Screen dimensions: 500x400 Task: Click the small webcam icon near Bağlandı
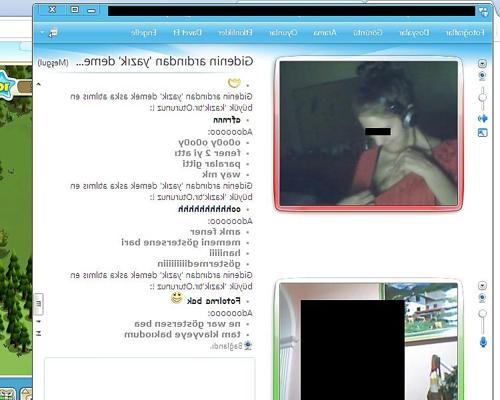(247, 346)
